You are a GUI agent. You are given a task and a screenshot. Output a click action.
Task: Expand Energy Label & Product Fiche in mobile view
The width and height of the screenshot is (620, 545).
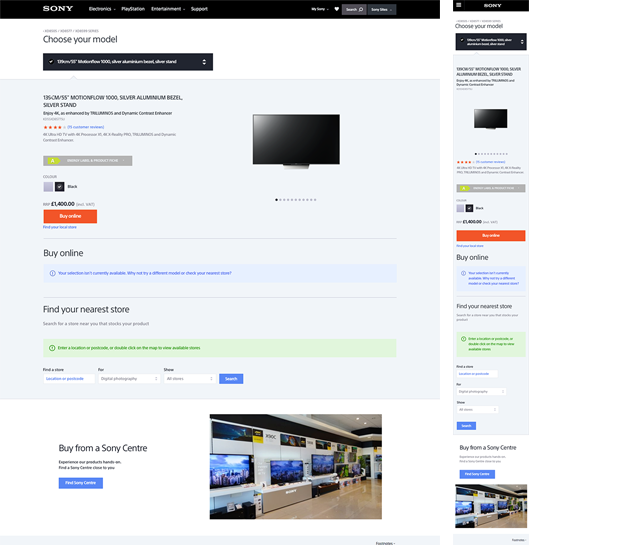coord(491,188)
